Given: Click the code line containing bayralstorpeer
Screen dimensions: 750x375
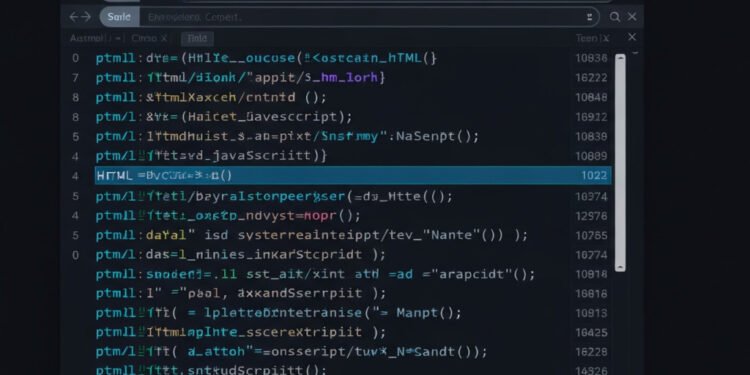Looking at the screenshot, I should 274,197.
